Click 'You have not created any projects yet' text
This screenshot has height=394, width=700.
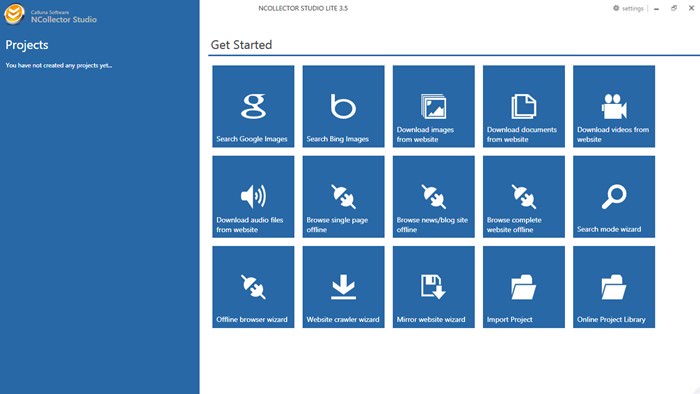(x=58, y=65)
